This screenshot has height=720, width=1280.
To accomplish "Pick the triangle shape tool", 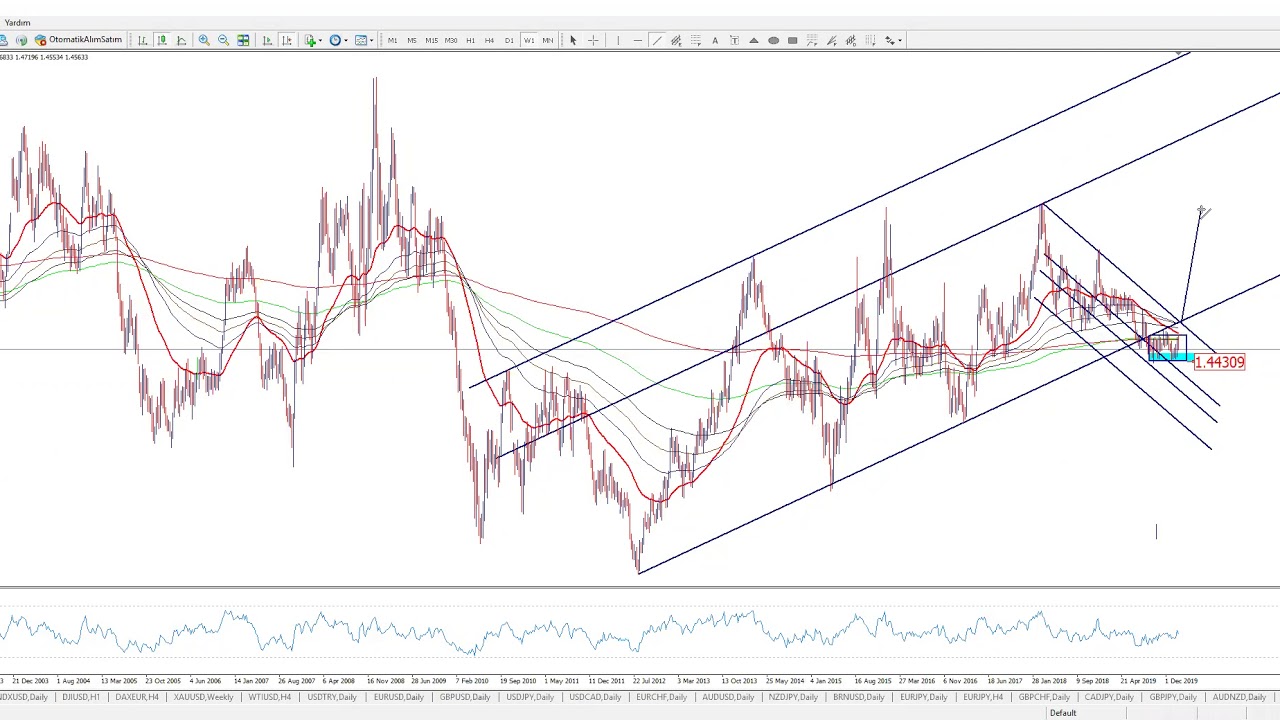I will pos(754,40).
